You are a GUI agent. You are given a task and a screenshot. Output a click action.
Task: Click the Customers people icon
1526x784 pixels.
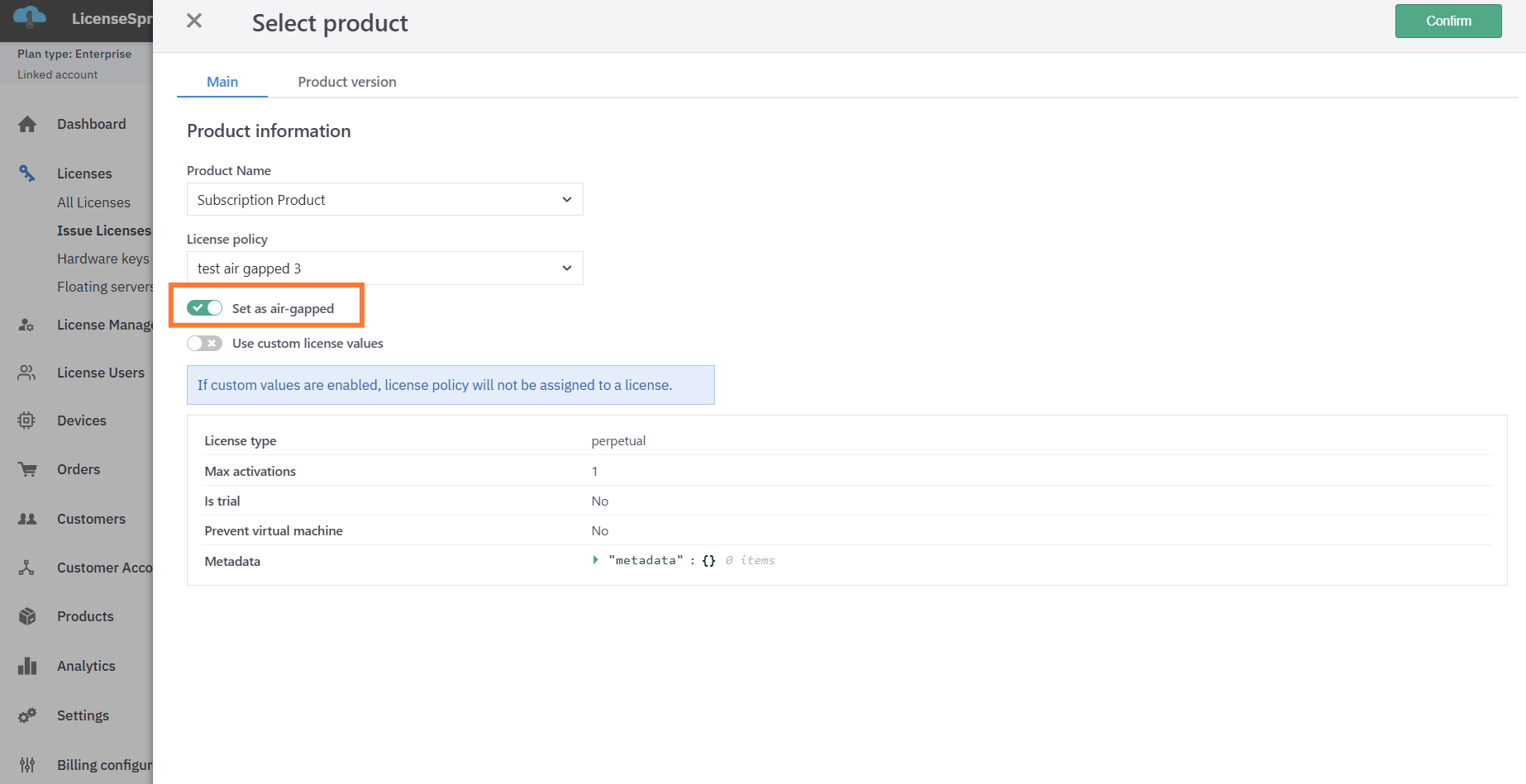pyautogui.click(x=27, y=519)
